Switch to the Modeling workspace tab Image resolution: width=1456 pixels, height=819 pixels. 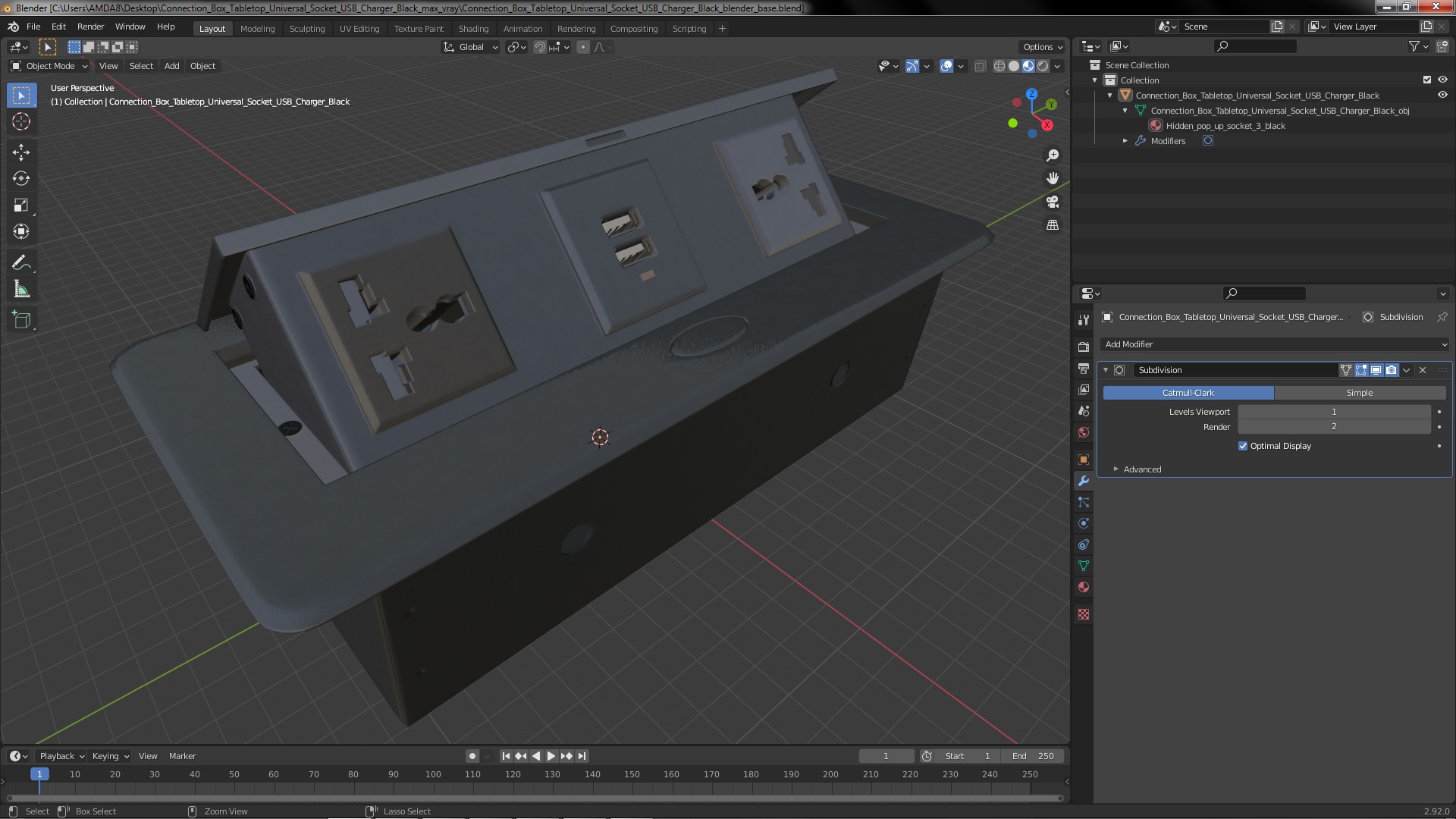click(257, 29)
